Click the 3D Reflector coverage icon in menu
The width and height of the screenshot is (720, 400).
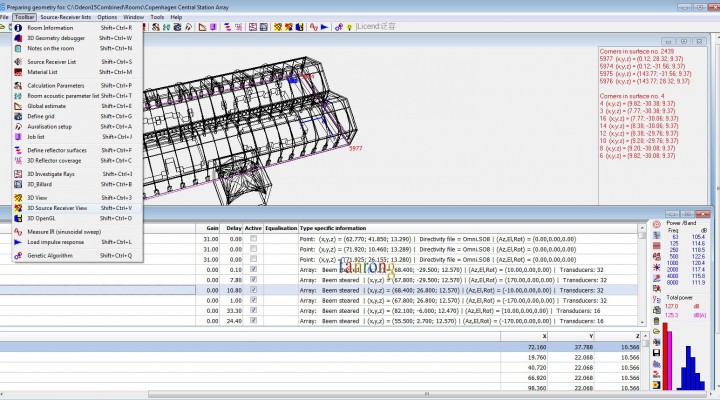pyautogui.click(x=19, y=160)
